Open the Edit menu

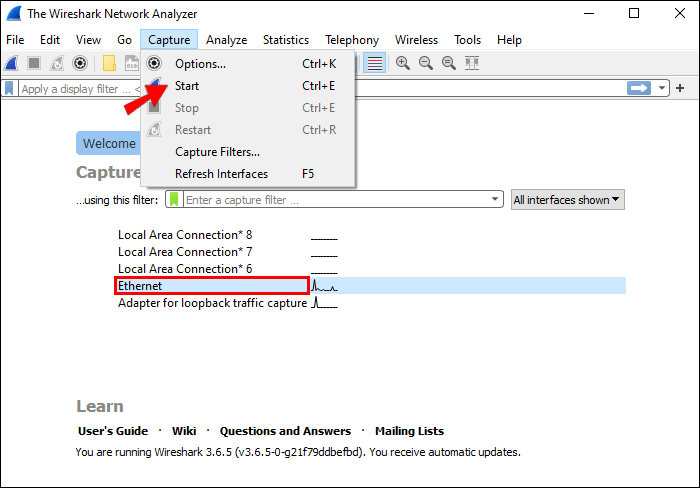(50, 40)
